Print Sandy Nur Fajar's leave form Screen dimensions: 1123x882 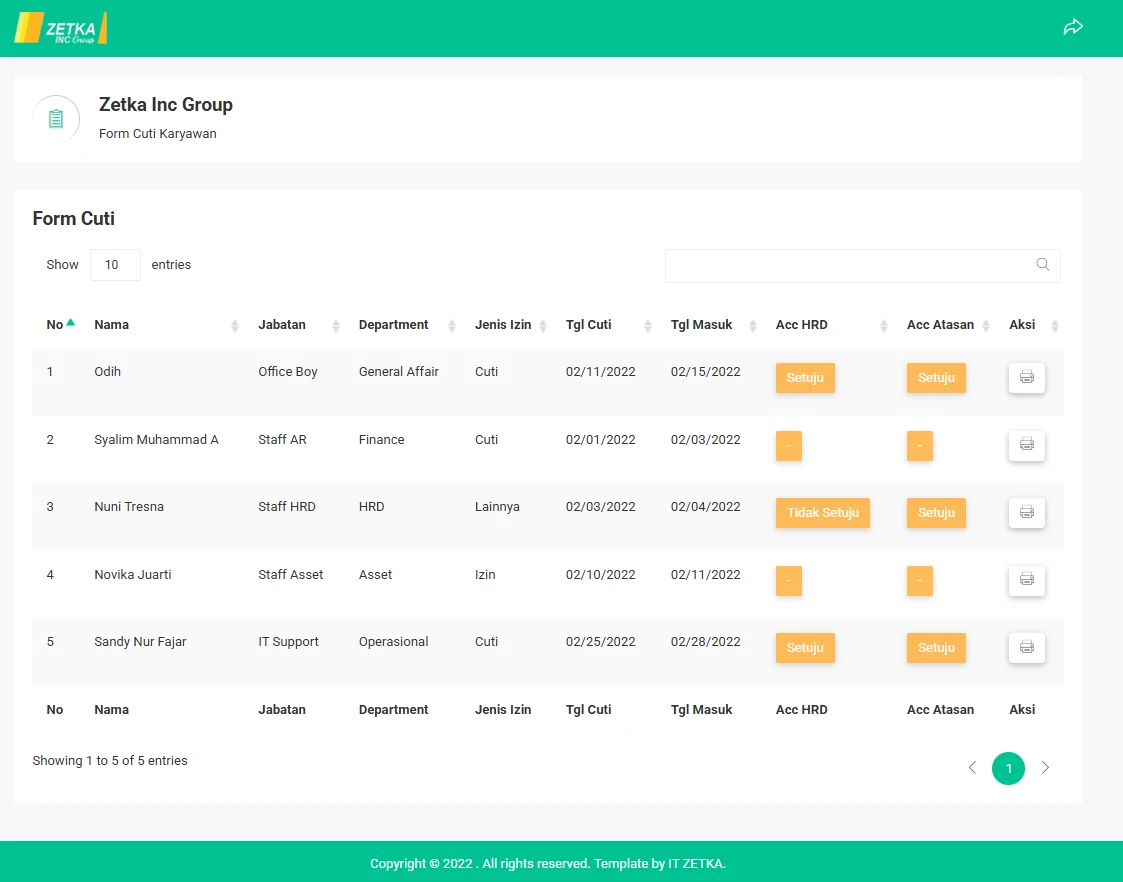(x=1026, y=648)
